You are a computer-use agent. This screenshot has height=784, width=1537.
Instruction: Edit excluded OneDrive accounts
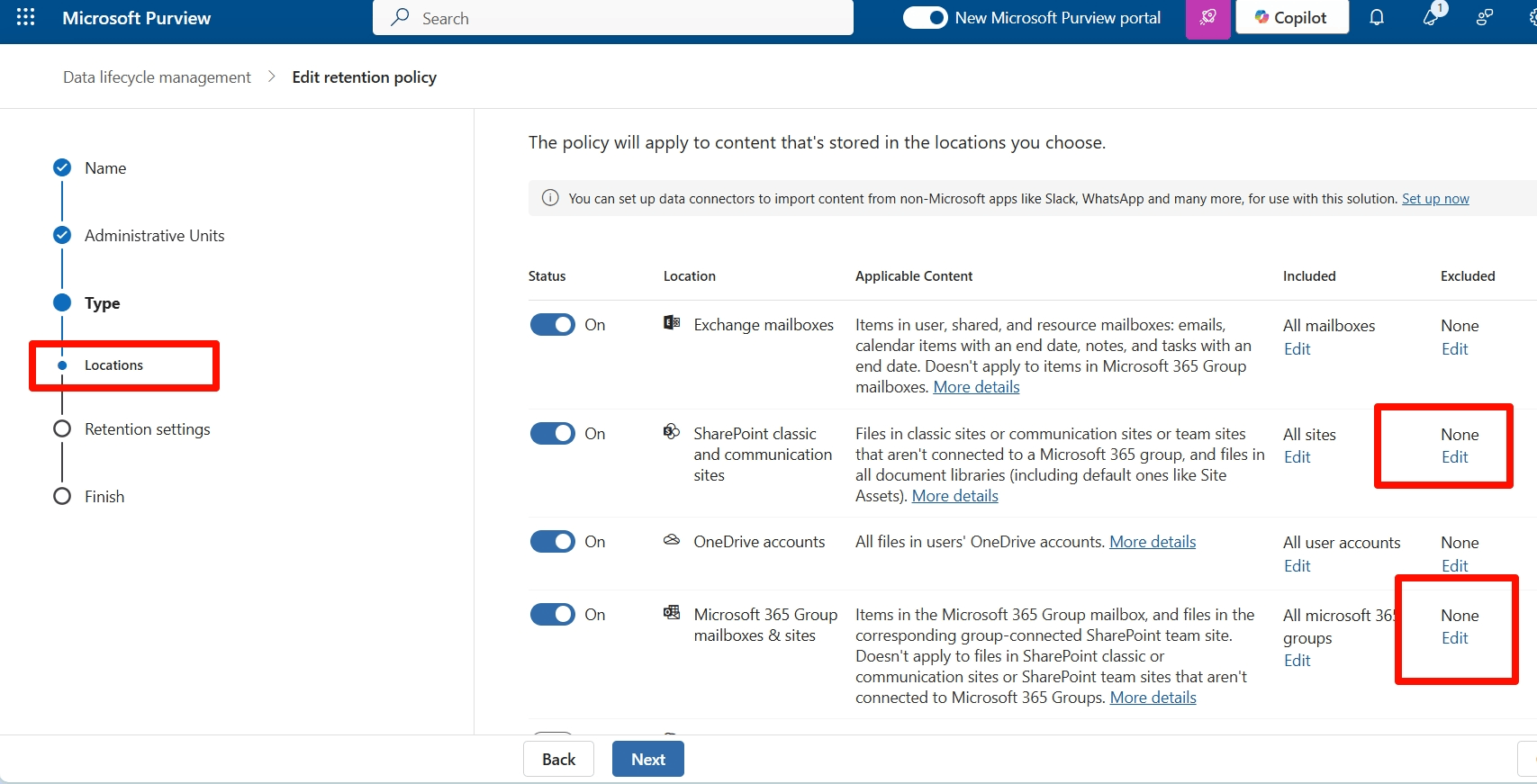[x=1454, y=565]
